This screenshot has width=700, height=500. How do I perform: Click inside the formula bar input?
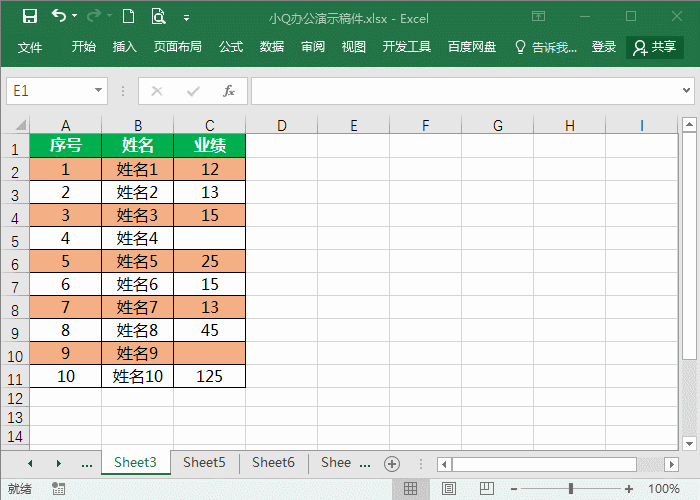tap(464, 91)
